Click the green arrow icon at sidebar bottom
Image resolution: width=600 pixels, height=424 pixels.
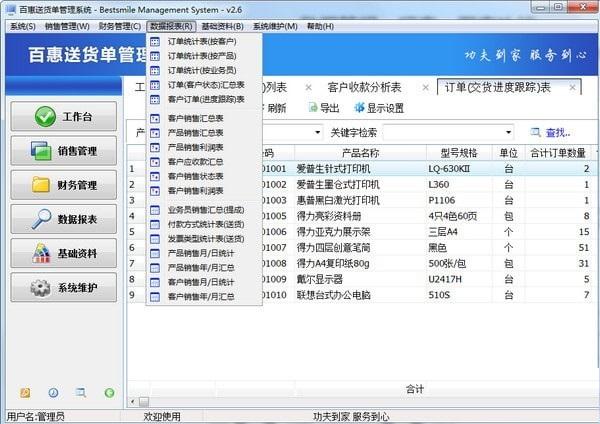[109, 393]
